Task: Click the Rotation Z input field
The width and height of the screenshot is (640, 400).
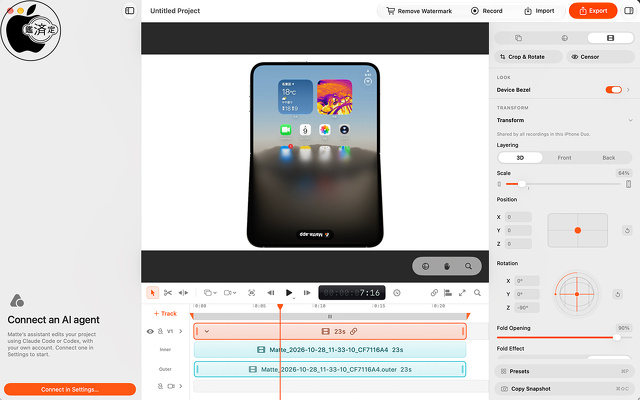Action: point(527,308)
